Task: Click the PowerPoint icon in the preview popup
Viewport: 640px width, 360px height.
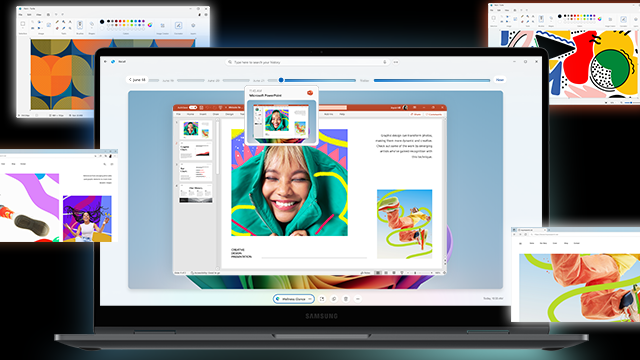Action: tap(310, 93)
